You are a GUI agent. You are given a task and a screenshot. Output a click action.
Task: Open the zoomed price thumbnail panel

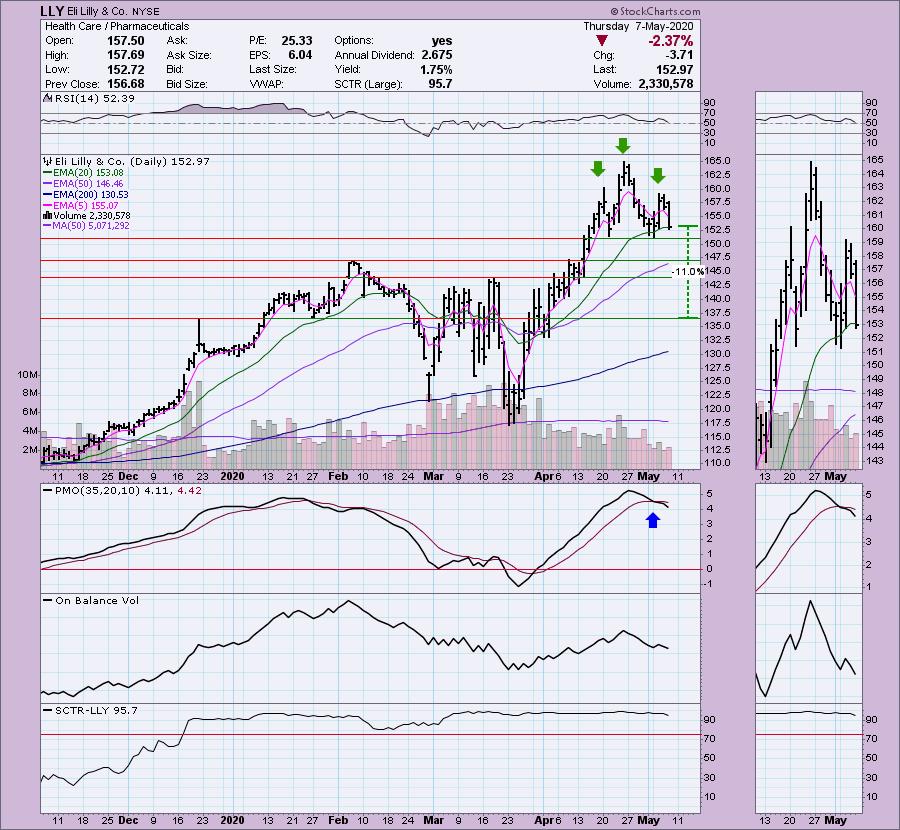pyautogui.click(x=809, y=312)
